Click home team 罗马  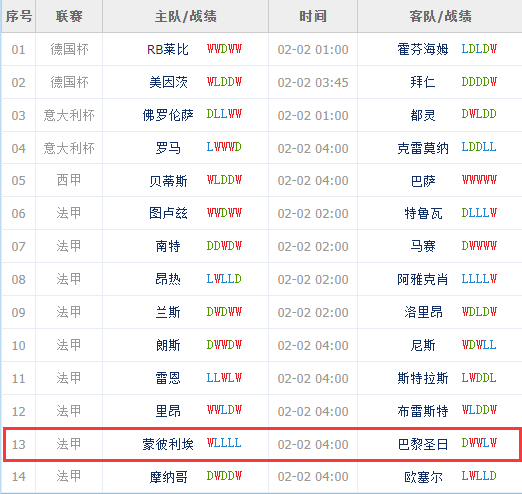tap(168, 148)
